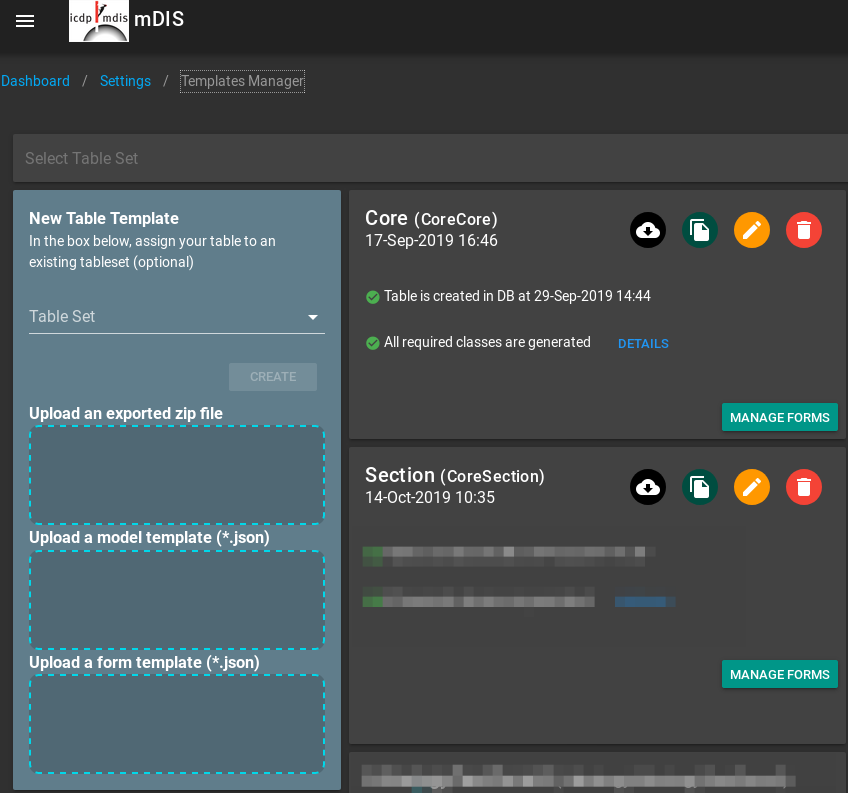Duplicate the Section table template
The width and height of the screenshot is (848, 793).
(x=700, y=488)
